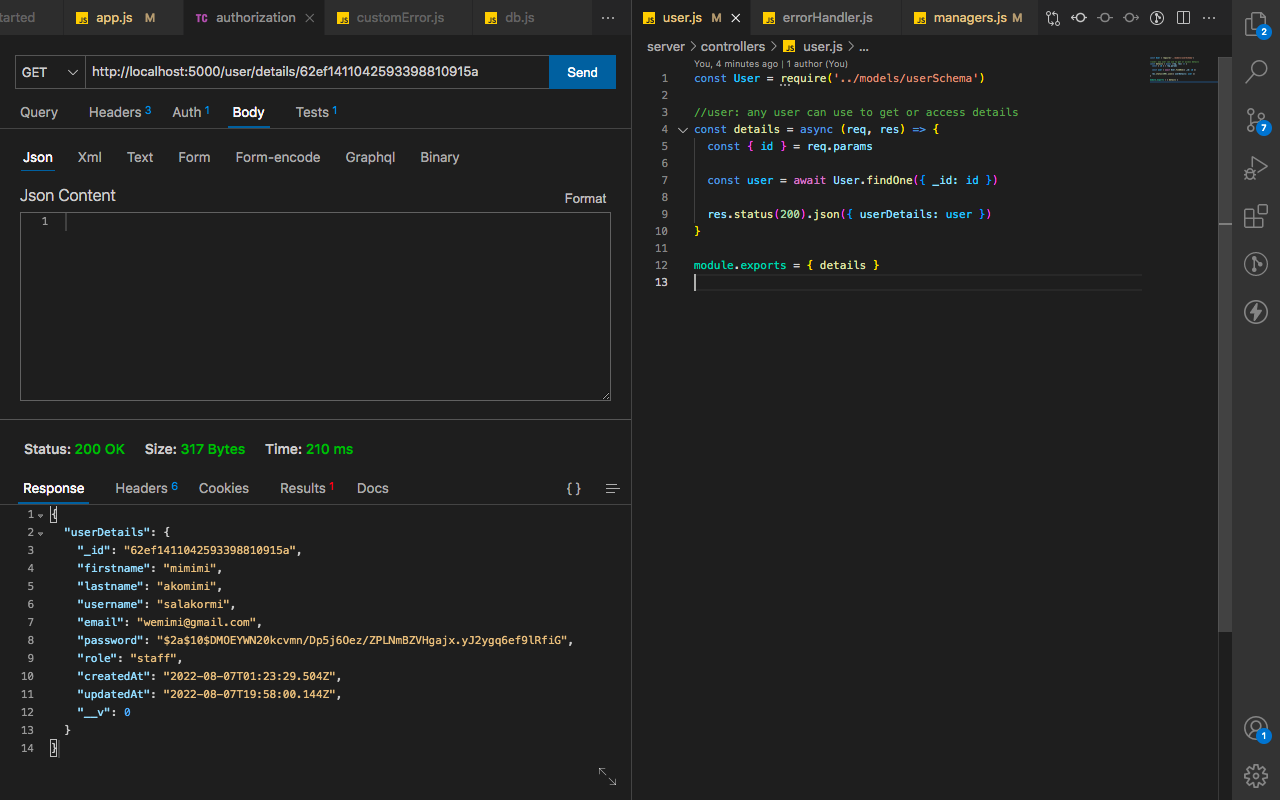Open changes with next revision icon
Viewport: 1280px width, 800px height.
click(x=1131, y=18)
